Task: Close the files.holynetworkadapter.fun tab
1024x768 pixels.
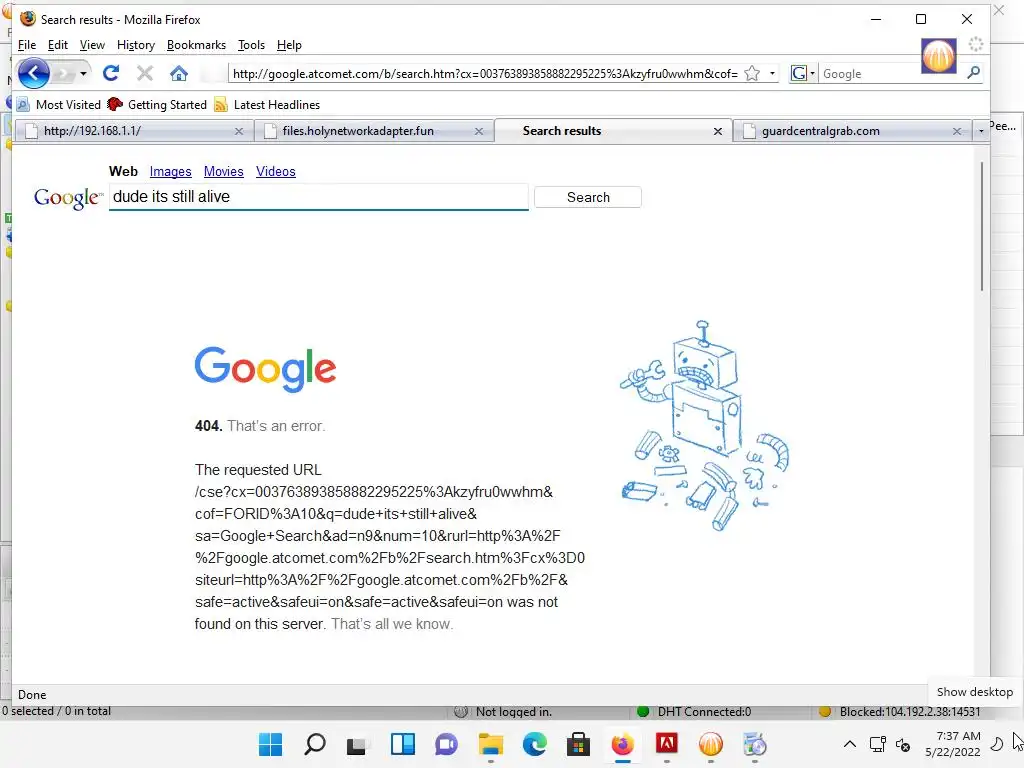Action: point(479,131)
